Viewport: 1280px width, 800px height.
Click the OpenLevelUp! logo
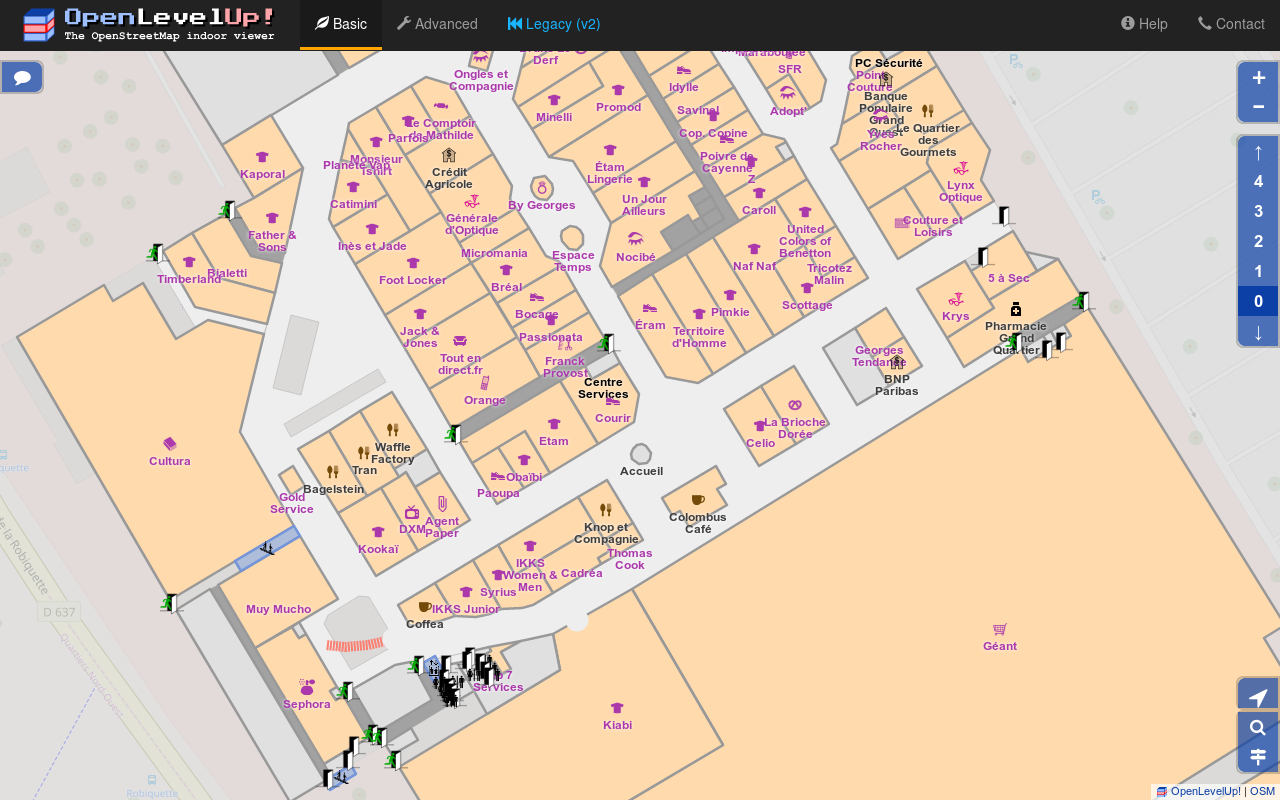pos(150,24)
